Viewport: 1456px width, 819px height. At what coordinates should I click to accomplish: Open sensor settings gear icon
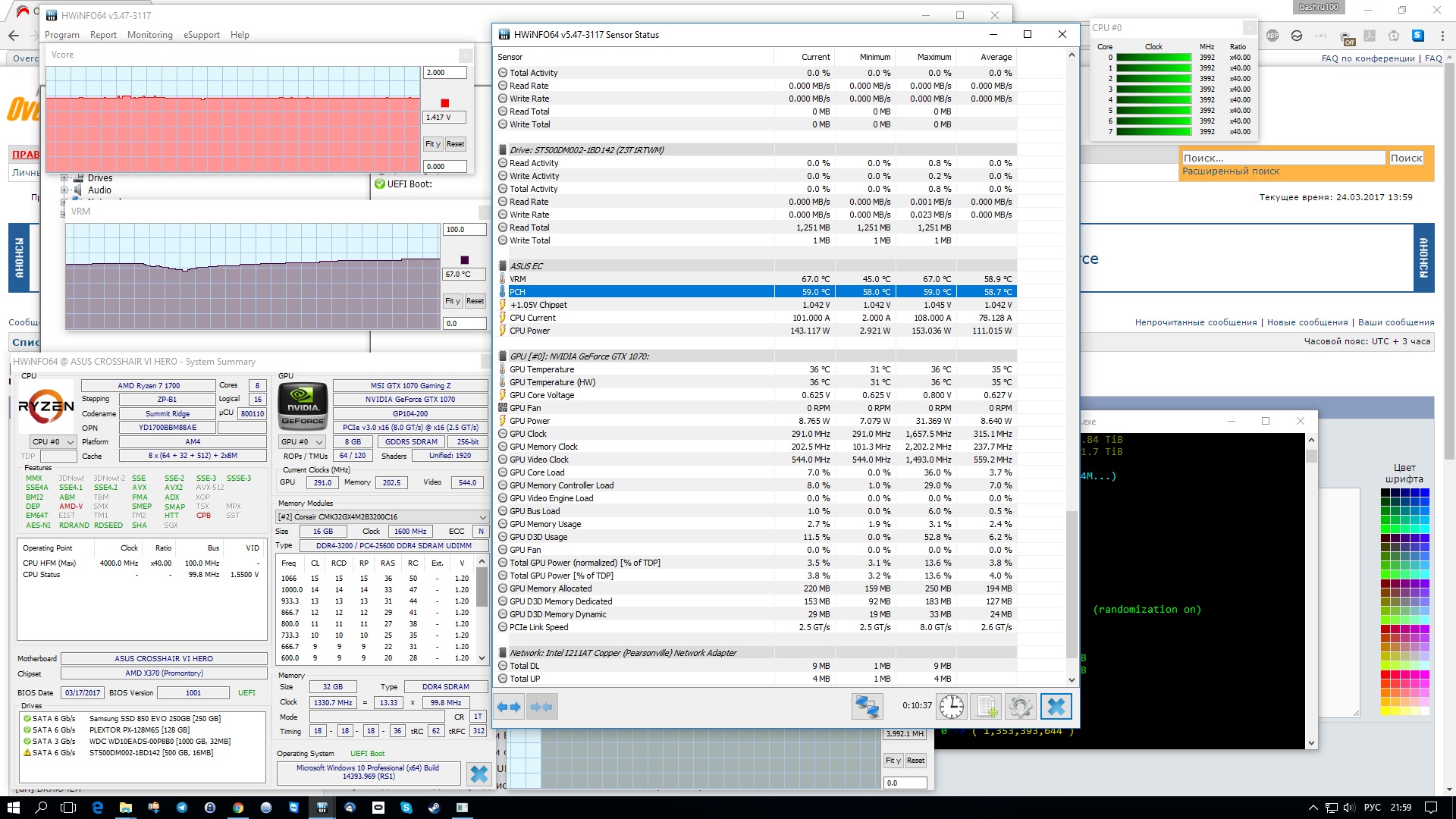pyautogui.click(x=1020, y=707)
